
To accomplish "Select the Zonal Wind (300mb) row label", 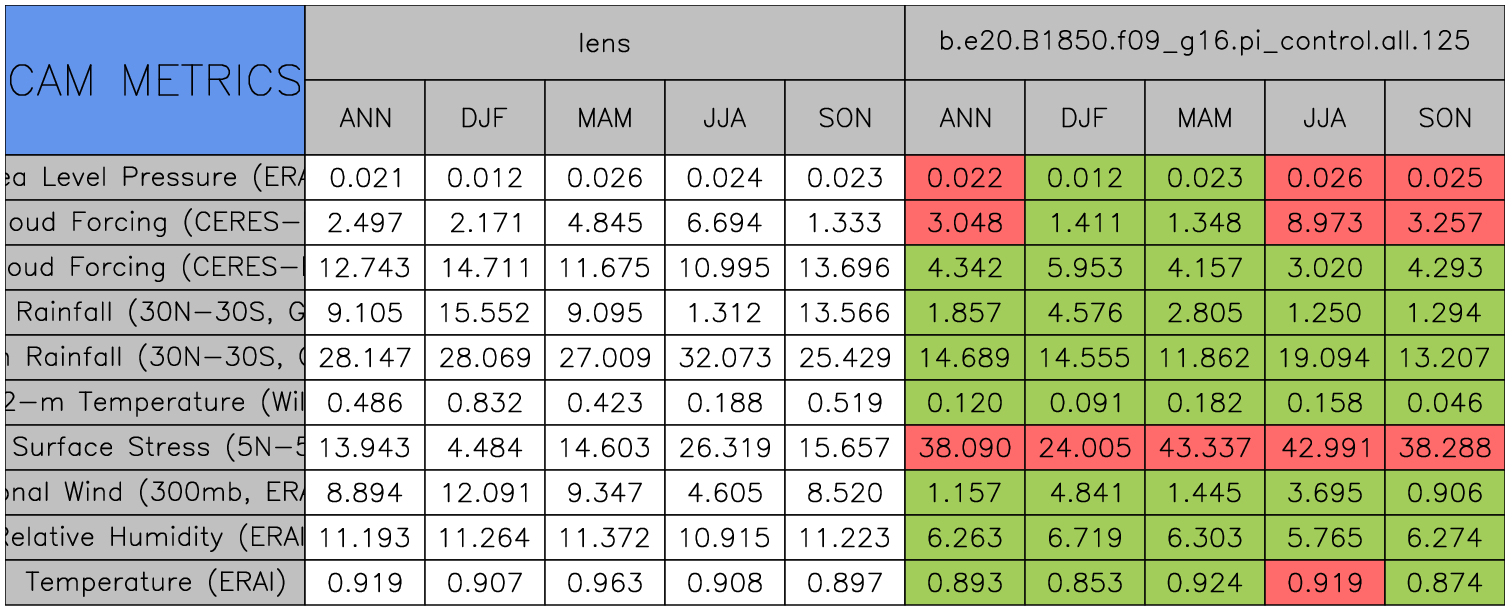I will (x=154, y=492).
